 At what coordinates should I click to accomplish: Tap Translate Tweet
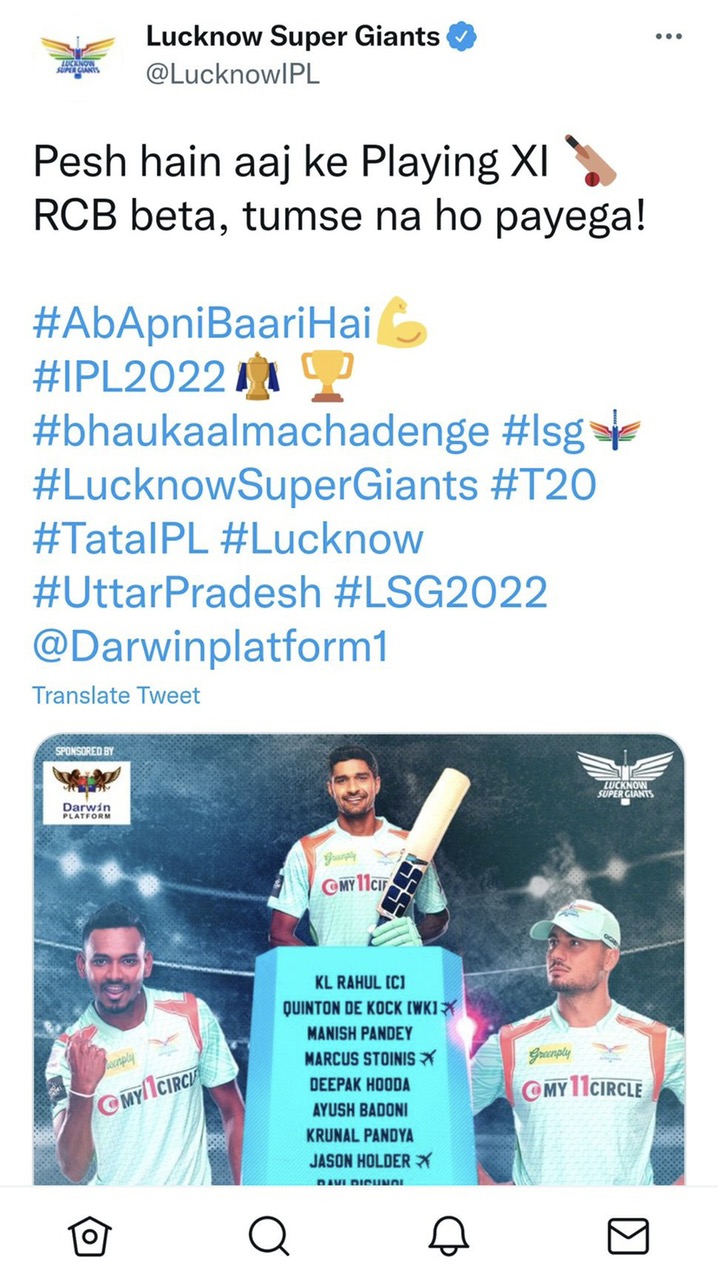click(x=116, y=695)
